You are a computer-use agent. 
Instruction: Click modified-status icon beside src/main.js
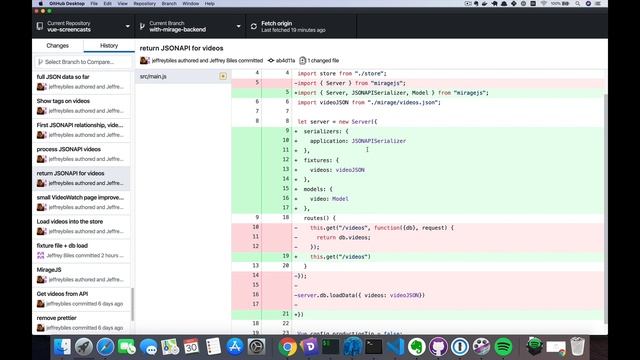[223, 76]
